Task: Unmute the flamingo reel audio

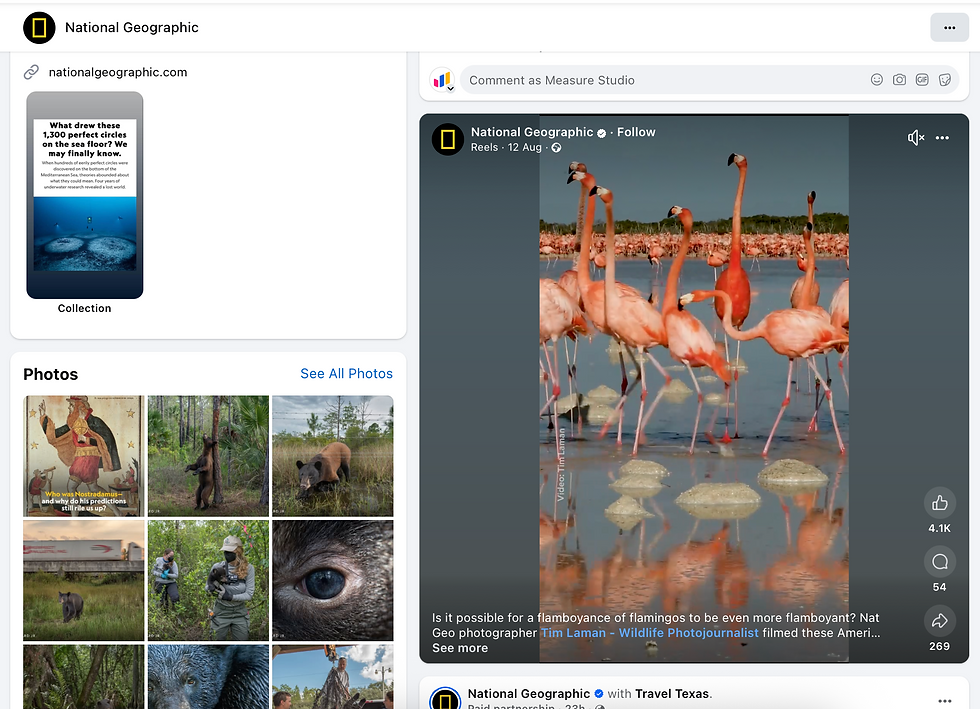Action: [916, 138]
